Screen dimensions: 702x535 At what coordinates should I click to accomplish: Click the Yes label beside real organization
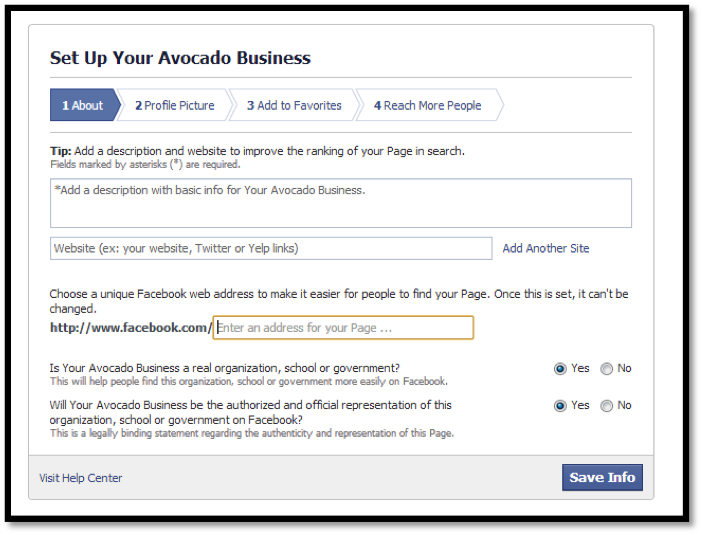click(x=580, y=368)
